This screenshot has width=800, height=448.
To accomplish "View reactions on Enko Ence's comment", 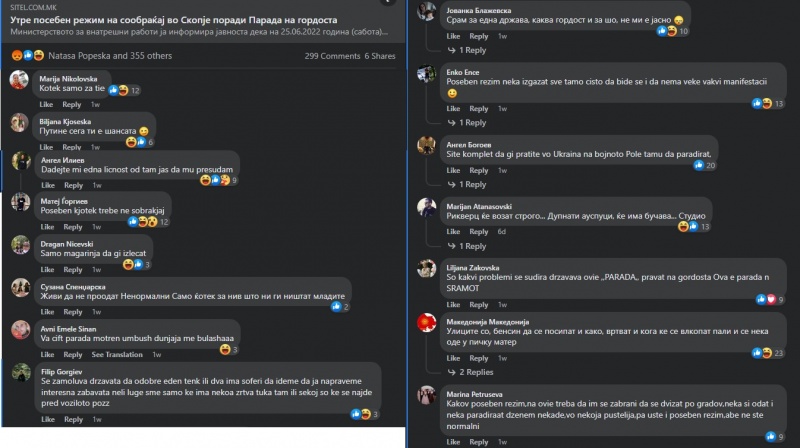I will [x=767, y=104].
